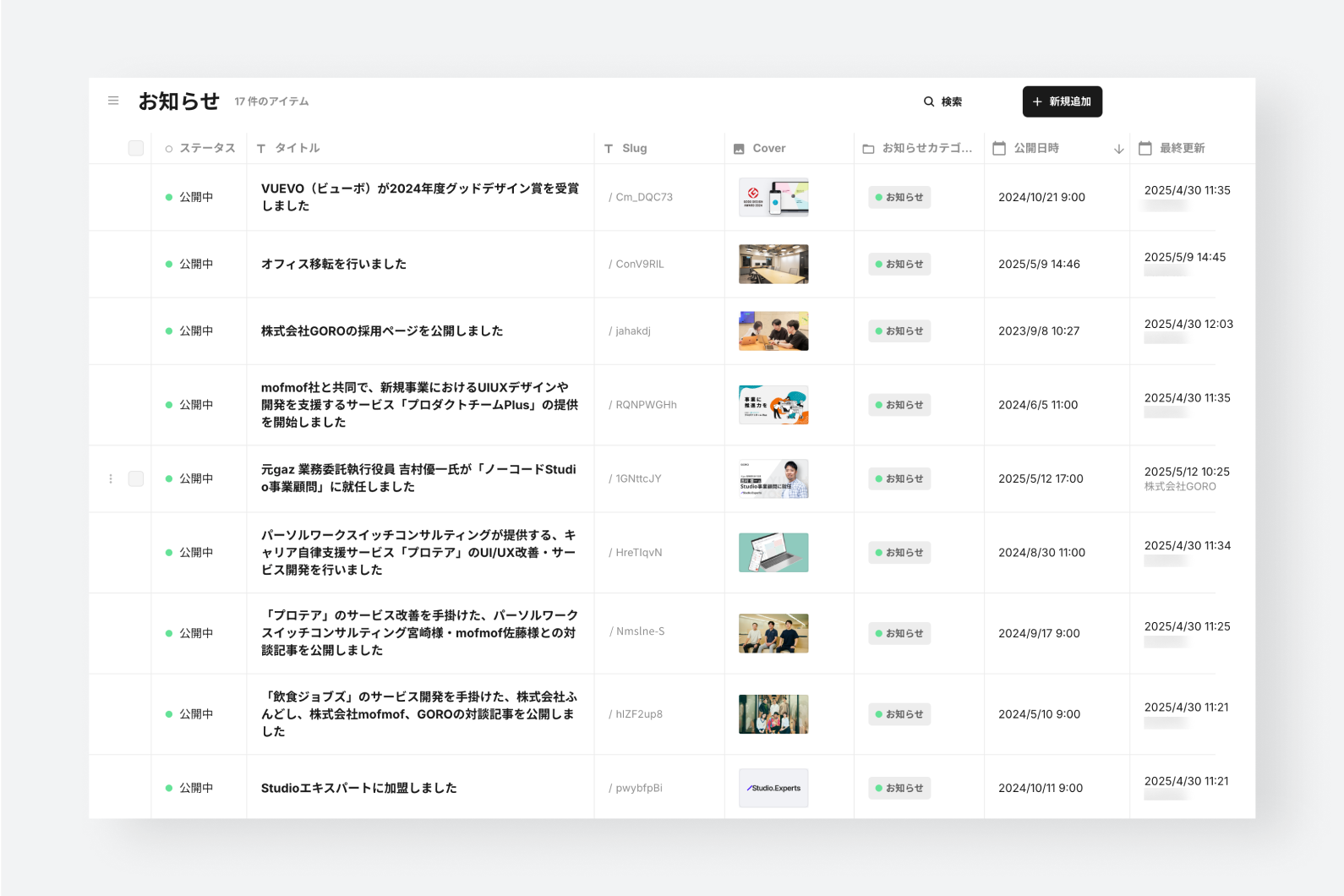Open the hamburger menu beside お知らせ
Viewport: 1344px width, 896px height.
click(113, 101)
